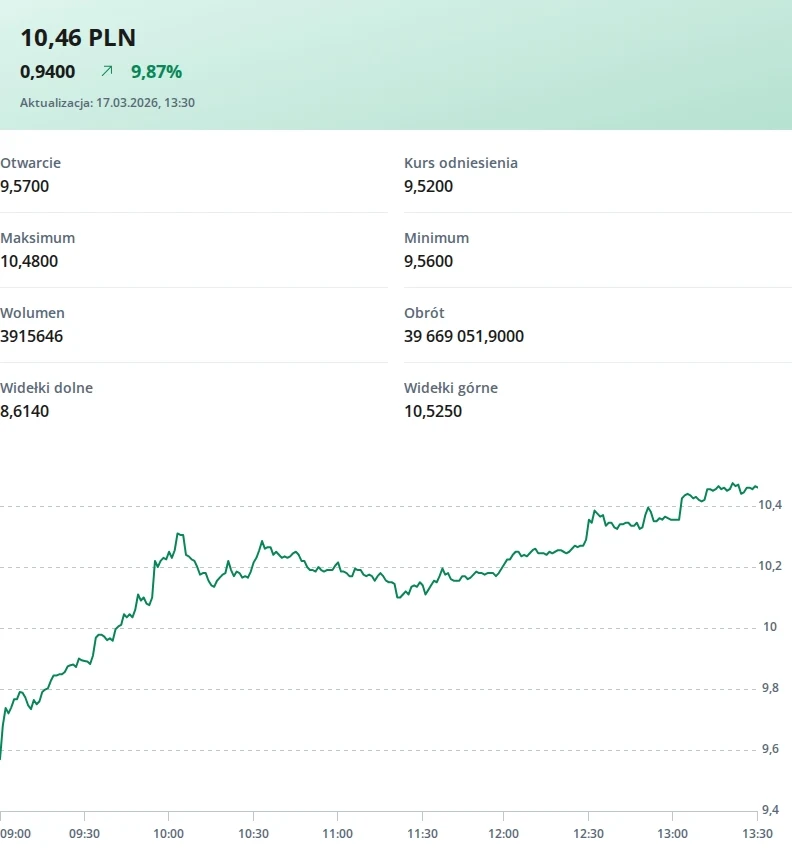Click the 10,4 price axis label
792x865 pixels.
pyautogui.click(x=770, y=505)
